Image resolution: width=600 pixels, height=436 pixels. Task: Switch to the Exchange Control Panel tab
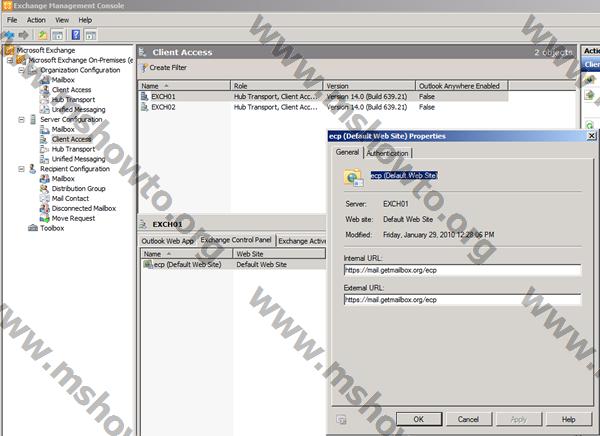point(236,240)
